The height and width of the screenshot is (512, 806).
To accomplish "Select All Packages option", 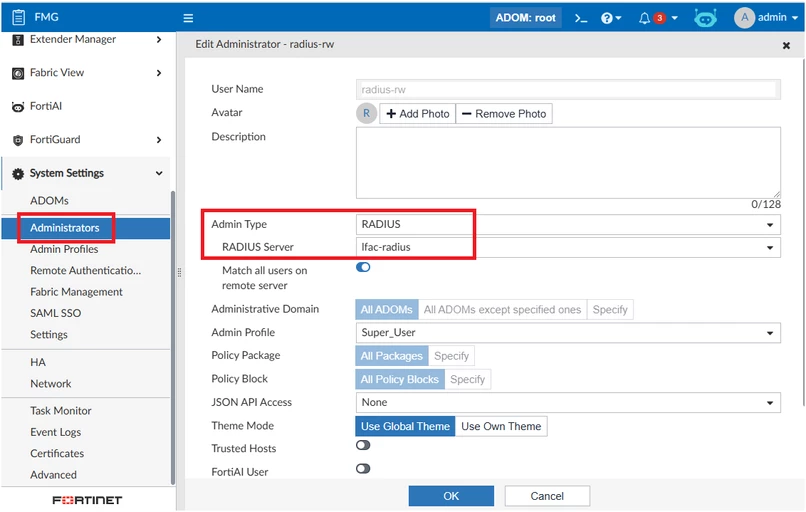I will tap(392, 356).
